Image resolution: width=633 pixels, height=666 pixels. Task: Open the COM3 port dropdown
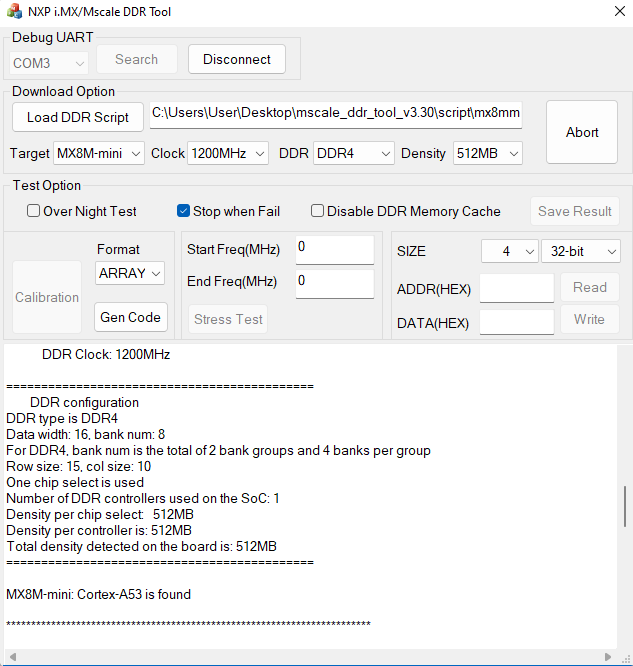(48, 63)
